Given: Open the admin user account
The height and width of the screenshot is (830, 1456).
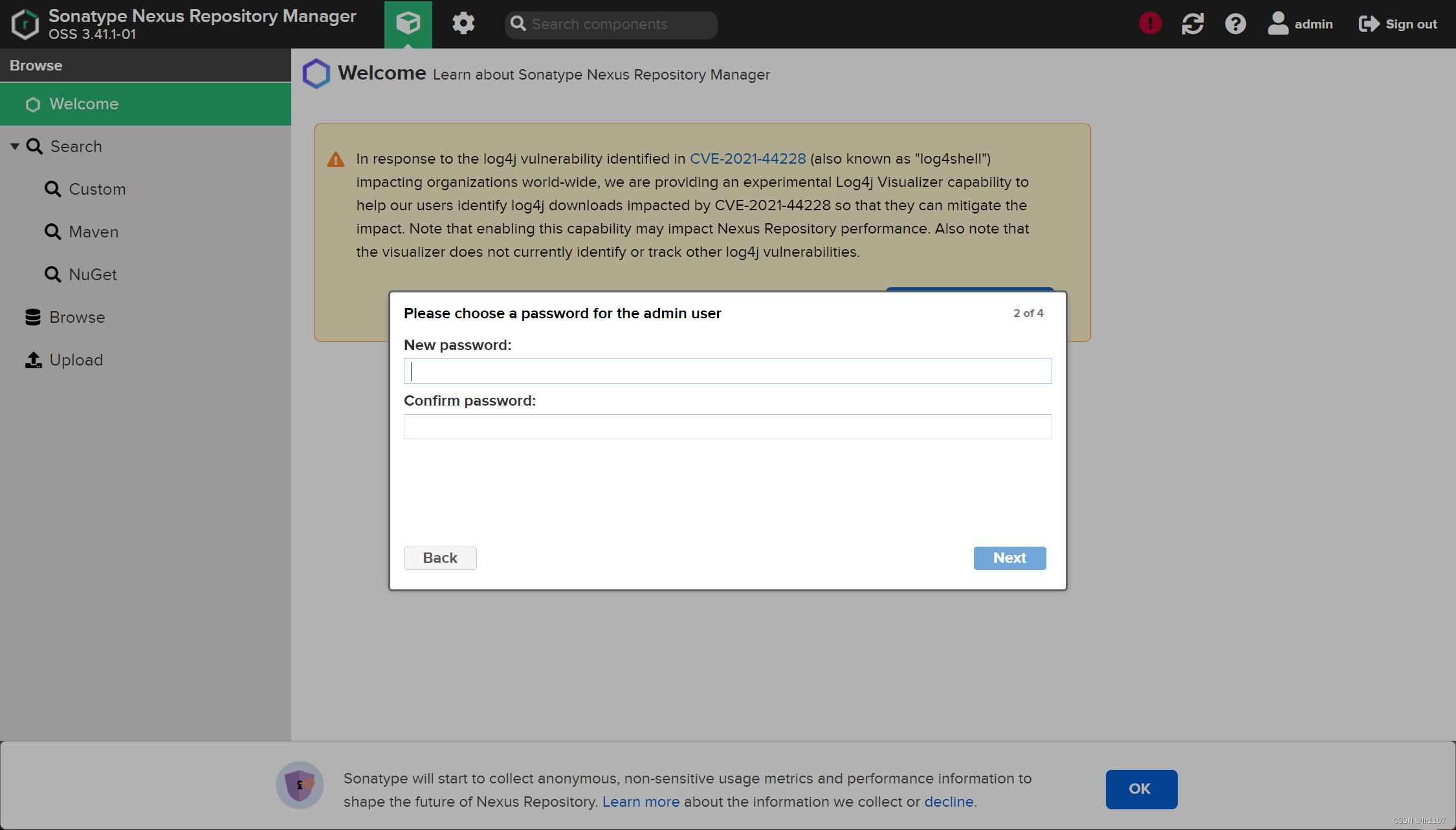Looking at the screenshot, I should (1300, 24).
